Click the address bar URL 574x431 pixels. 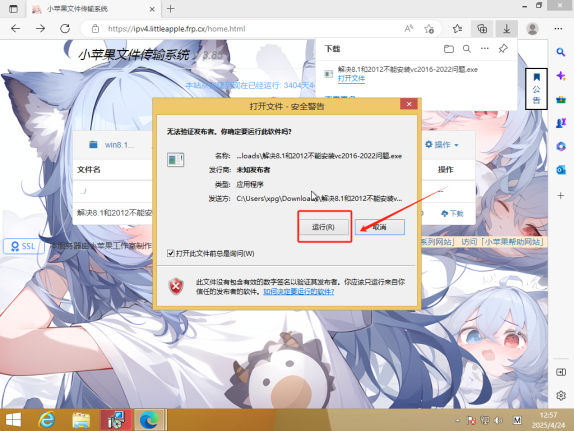pos(176,29)
